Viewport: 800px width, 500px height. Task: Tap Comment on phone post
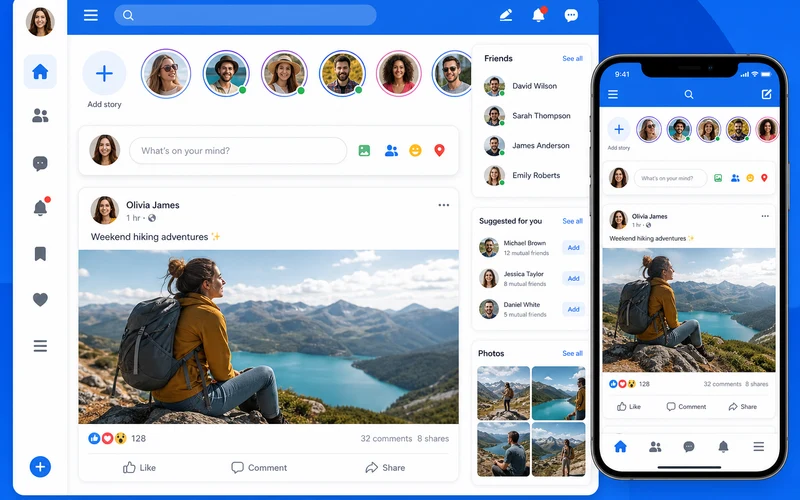click(x=686, y=407)
